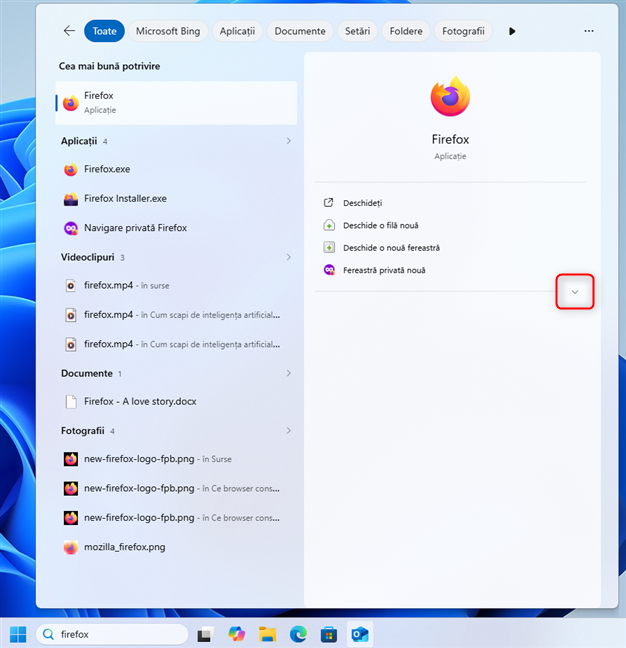Viewport: 626px width, 648px height.
Task: Launch Firefox.exe from results
Action: click(176, 169)
